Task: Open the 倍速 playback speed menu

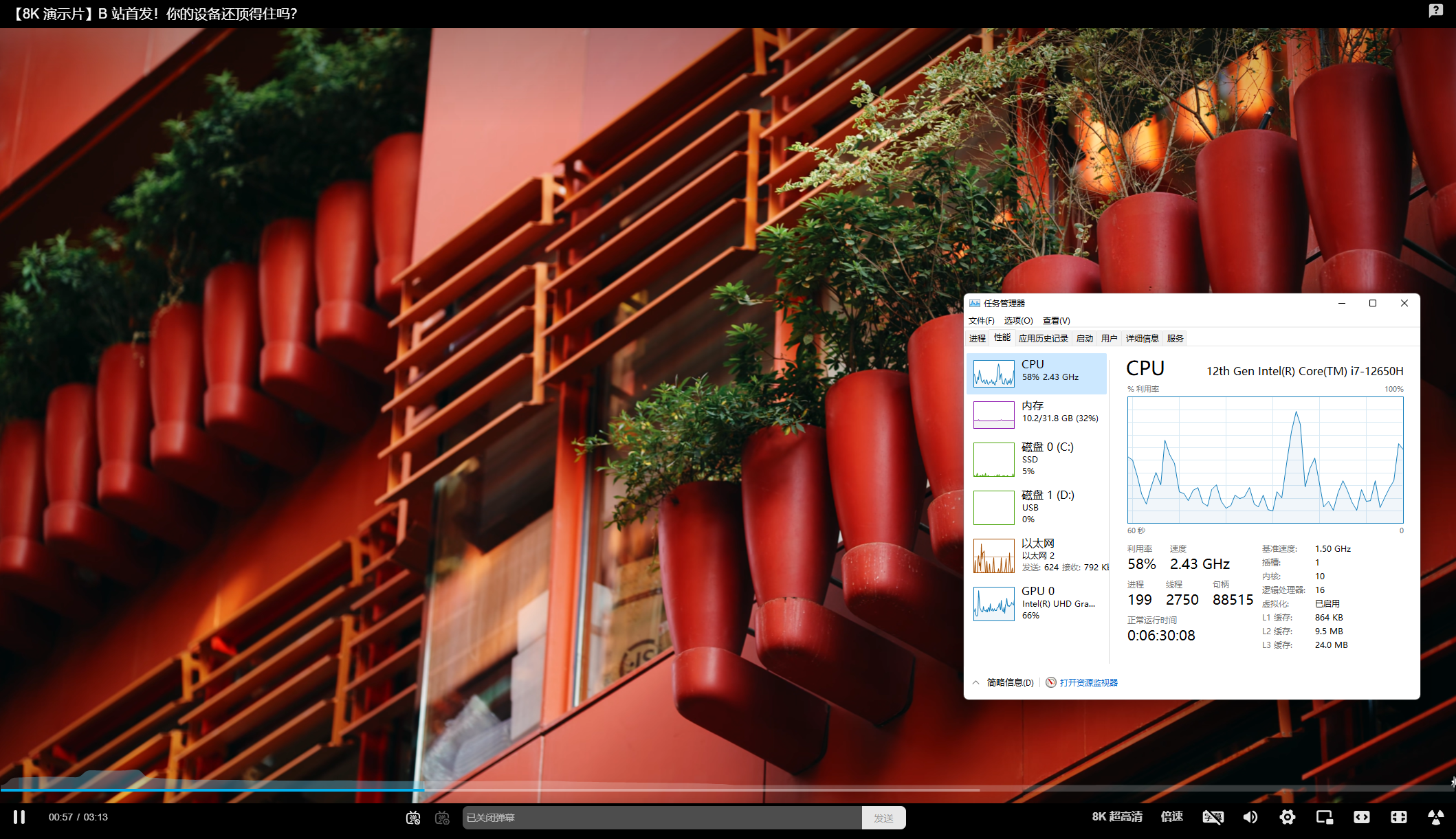Action: tap(1172, 817)
